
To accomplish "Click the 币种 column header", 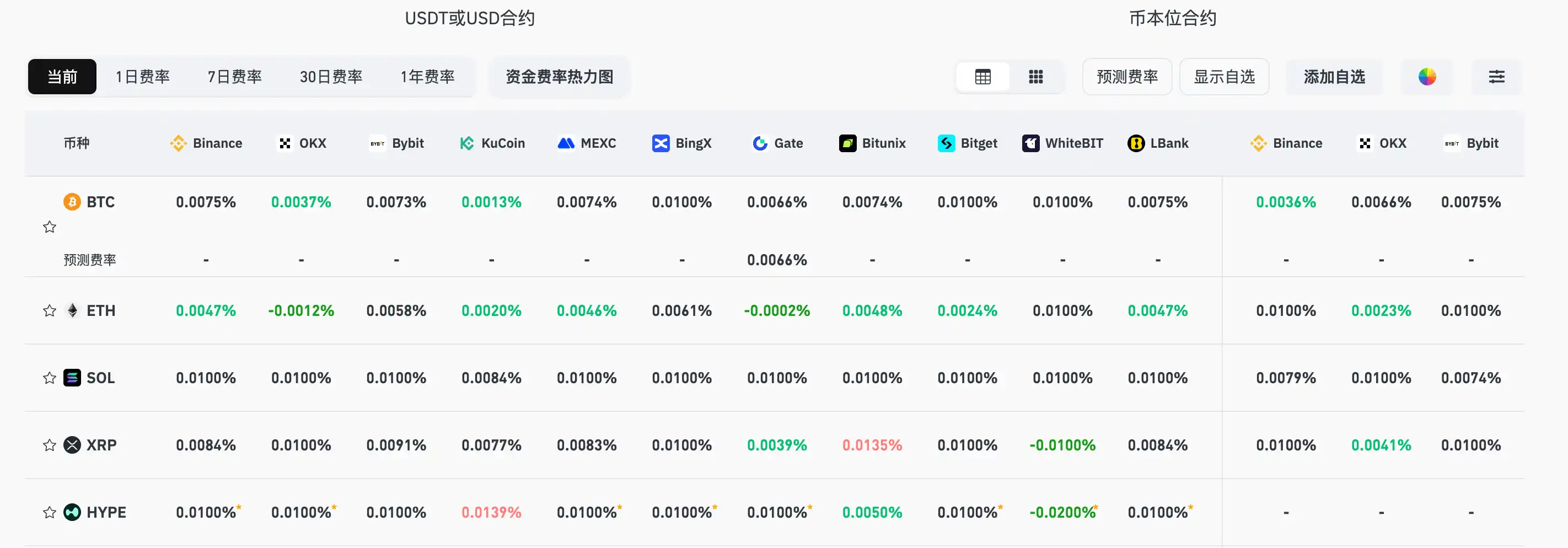I will tap(77, 143).
